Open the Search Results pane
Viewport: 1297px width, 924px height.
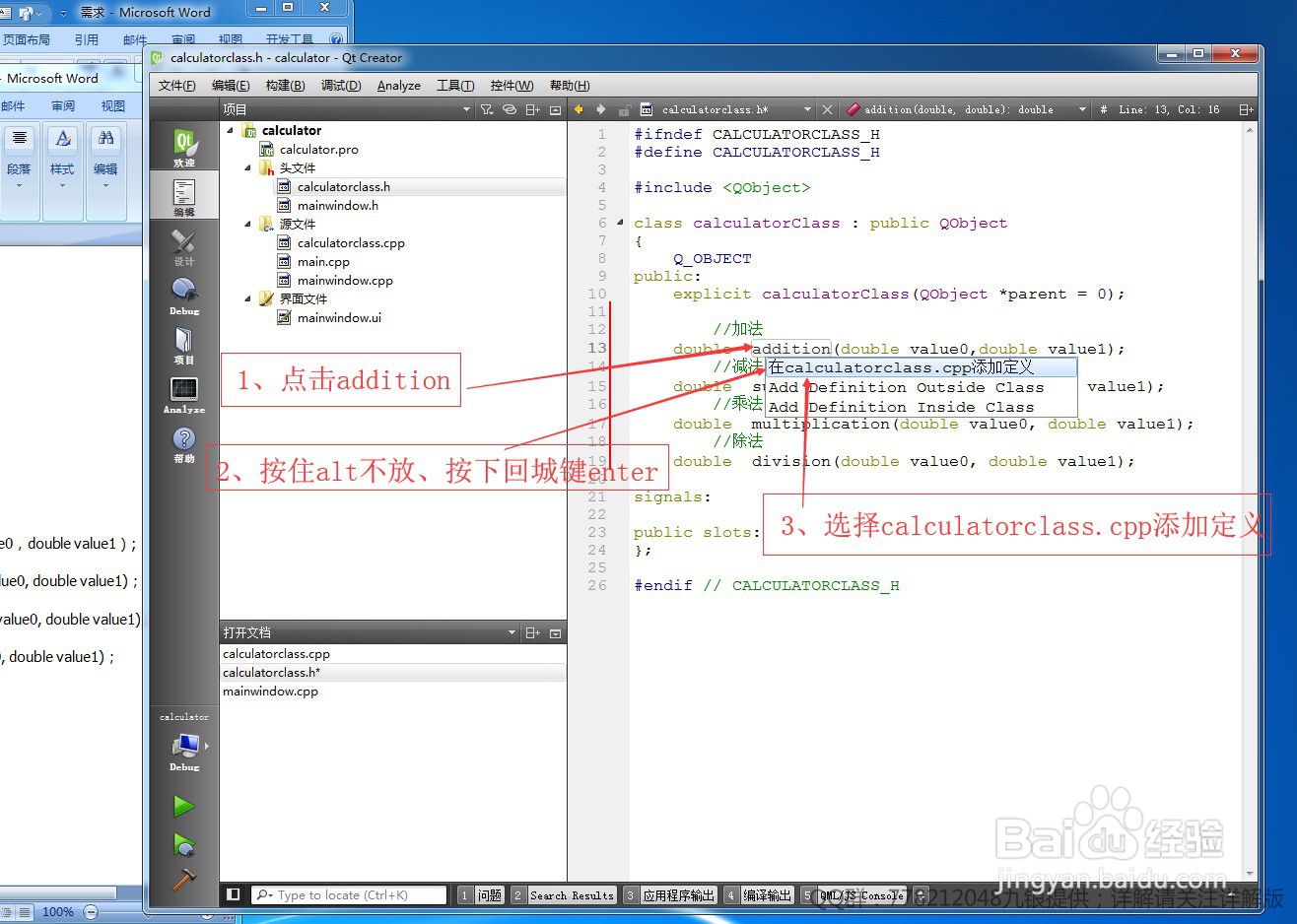tap(564, 894)
